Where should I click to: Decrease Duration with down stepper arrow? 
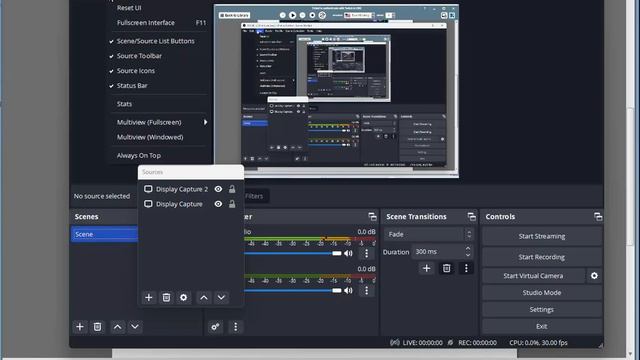coord(468,255)
